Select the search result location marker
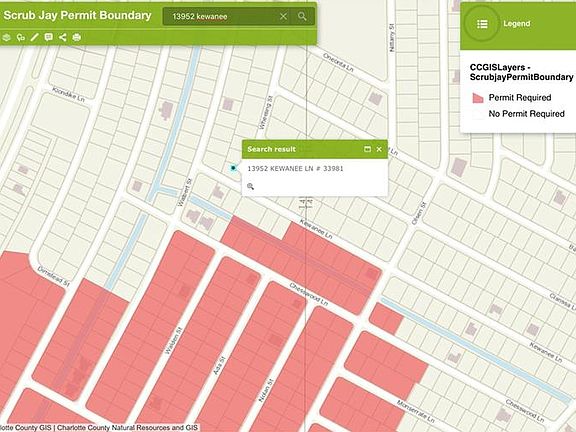This screenshot has width=576, height=432. (233, 168)
